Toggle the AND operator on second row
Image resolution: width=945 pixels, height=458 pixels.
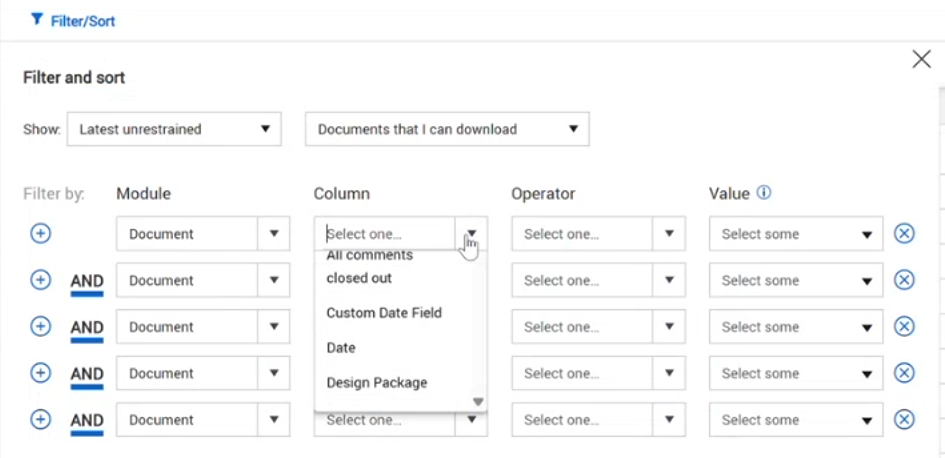click(x=87, y=283)
